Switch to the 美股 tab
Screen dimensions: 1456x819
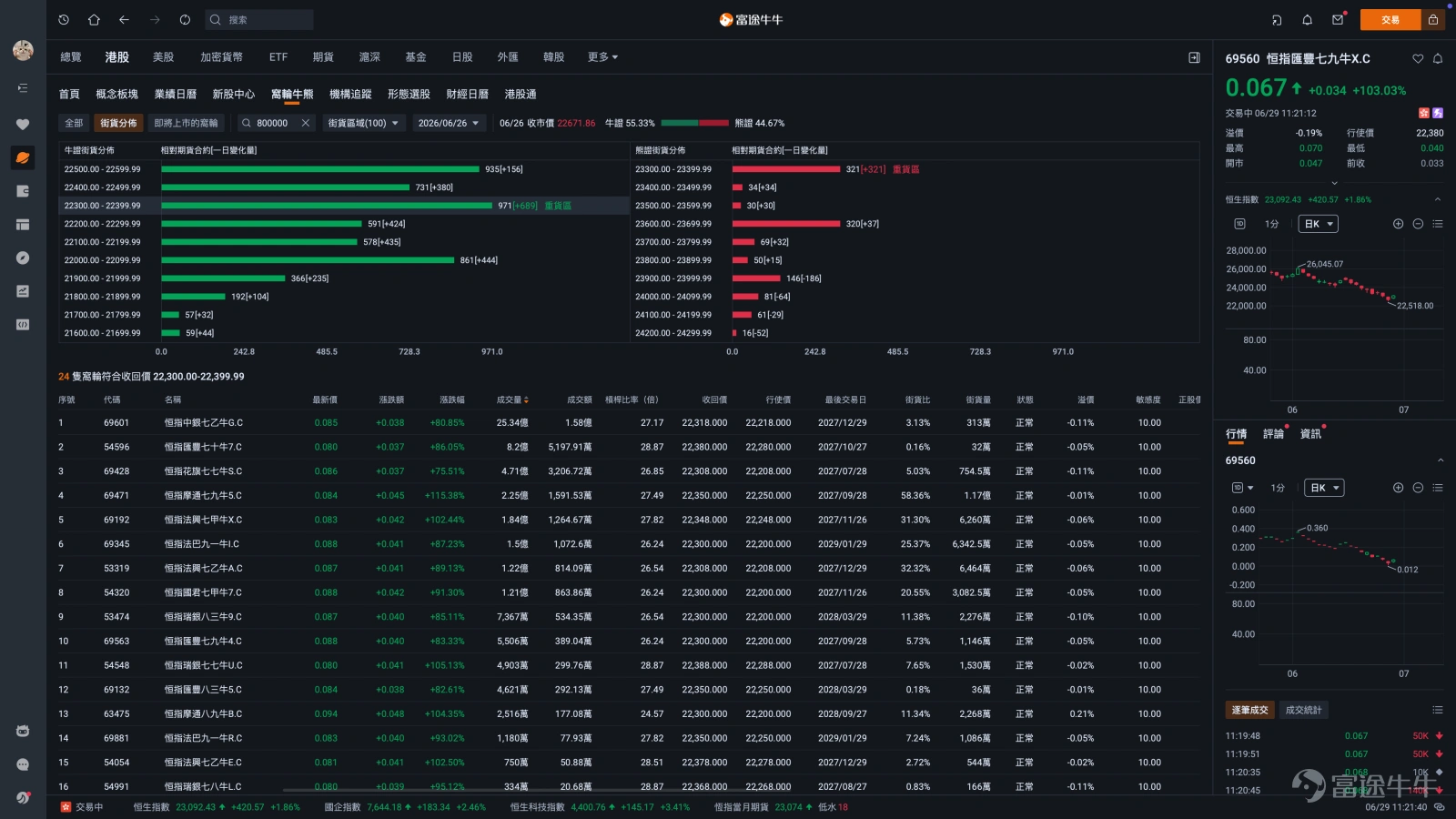[163, 56]
